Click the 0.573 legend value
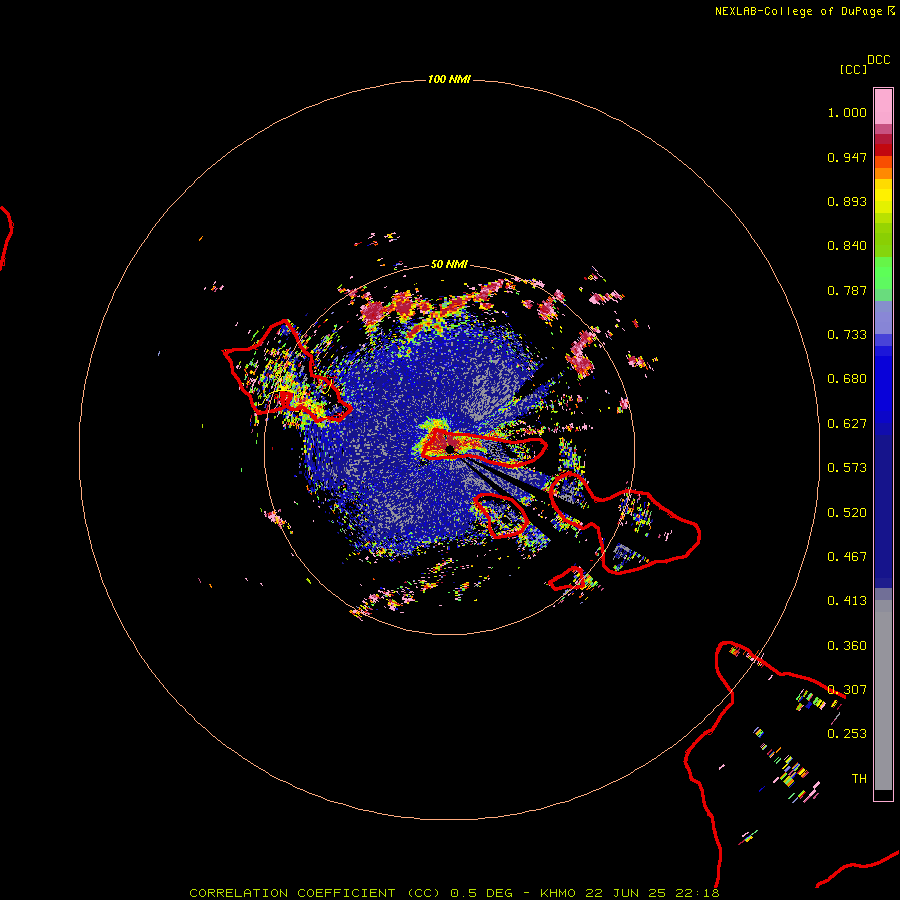 pos(847,468)
